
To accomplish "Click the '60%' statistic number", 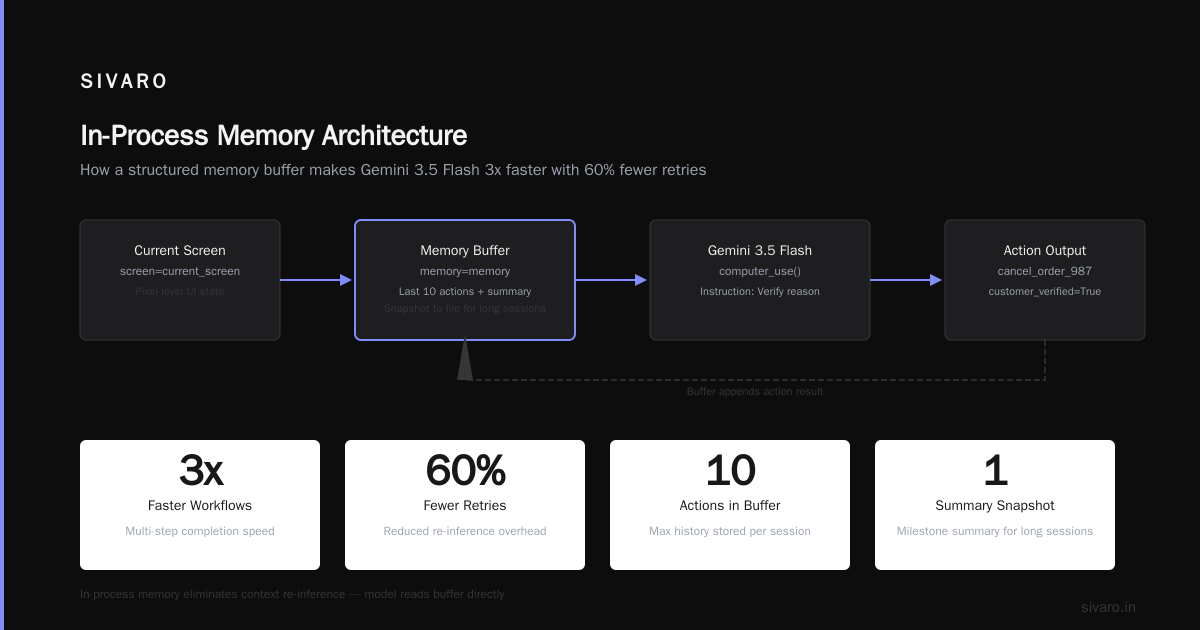I will tap(465, 470).
